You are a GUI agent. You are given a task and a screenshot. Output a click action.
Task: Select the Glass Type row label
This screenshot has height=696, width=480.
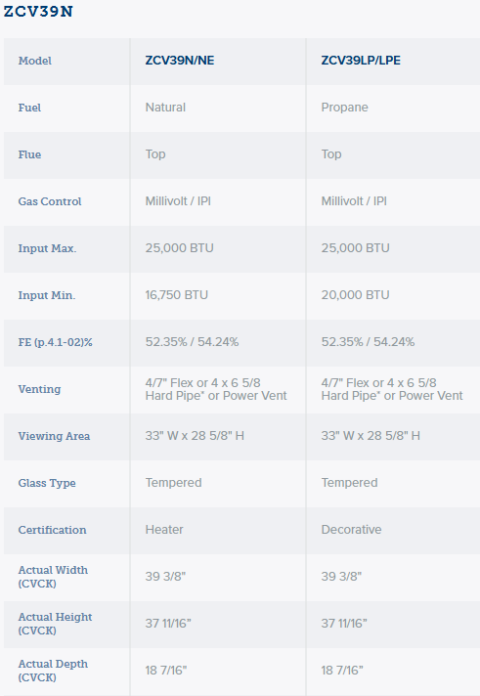47,483
